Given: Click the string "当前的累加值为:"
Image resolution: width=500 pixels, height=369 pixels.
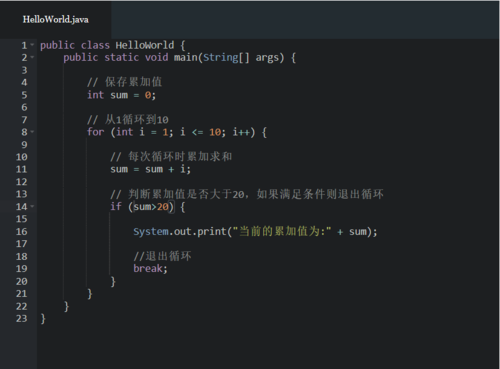Looking at the screenshot, I should point(282,231).
